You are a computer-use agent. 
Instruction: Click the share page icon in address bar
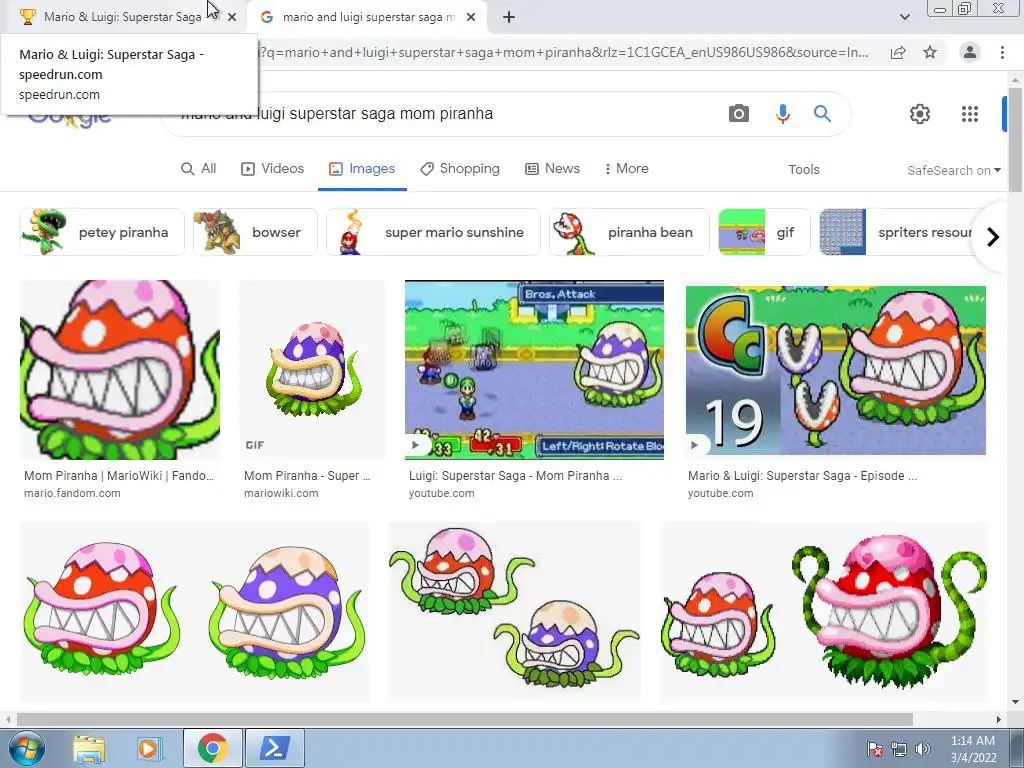(x=898, y=52)
